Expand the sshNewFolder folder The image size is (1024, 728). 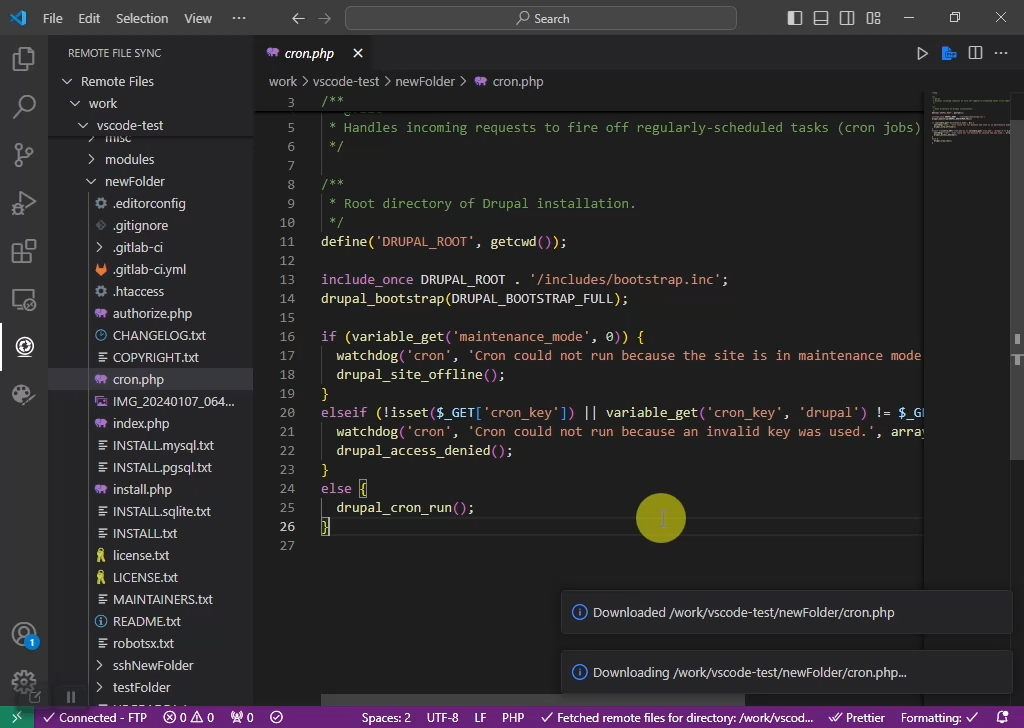pyautogui.click(x=99, y=665)
